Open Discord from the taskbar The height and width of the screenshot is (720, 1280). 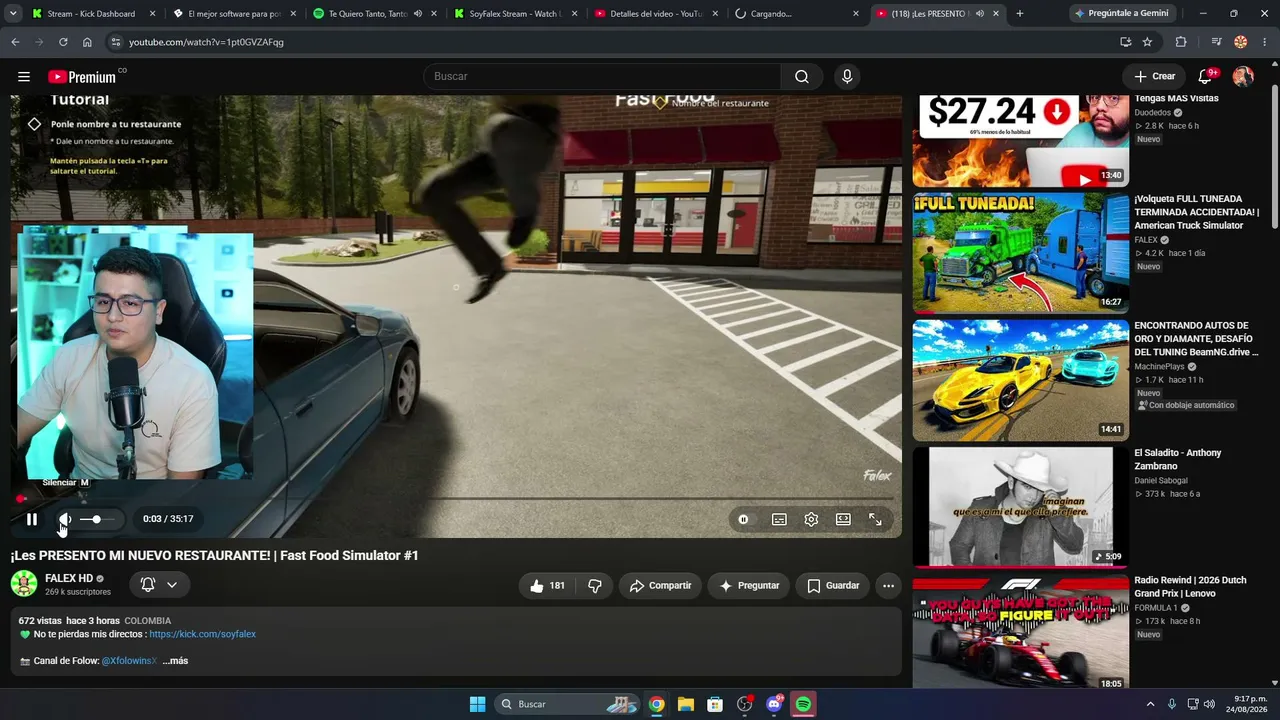[774, 704]
